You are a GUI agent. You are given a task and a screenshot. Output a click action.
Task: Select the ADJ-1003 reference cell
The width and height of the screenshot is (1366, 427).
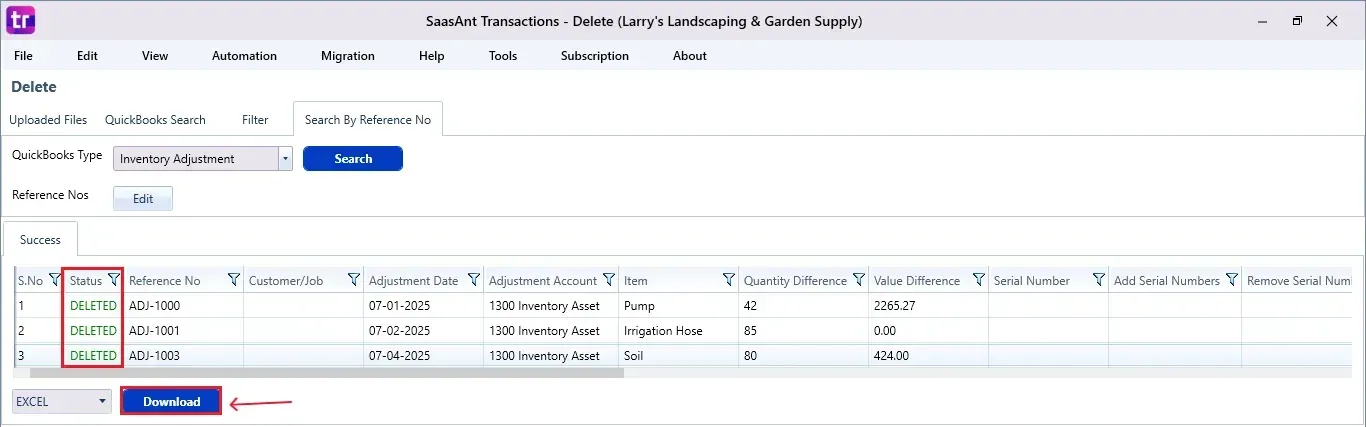pyautogui.click(x=184, y=356)
